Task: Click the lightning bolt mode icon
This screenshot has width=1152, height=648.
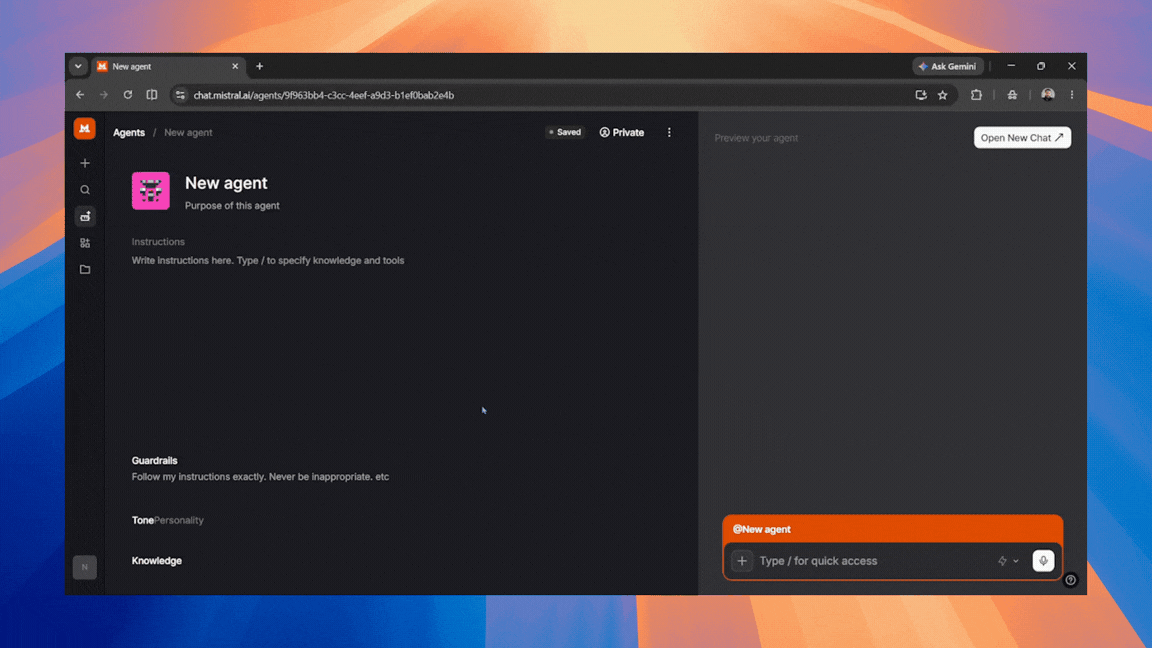Action: tap(1002, 561)
